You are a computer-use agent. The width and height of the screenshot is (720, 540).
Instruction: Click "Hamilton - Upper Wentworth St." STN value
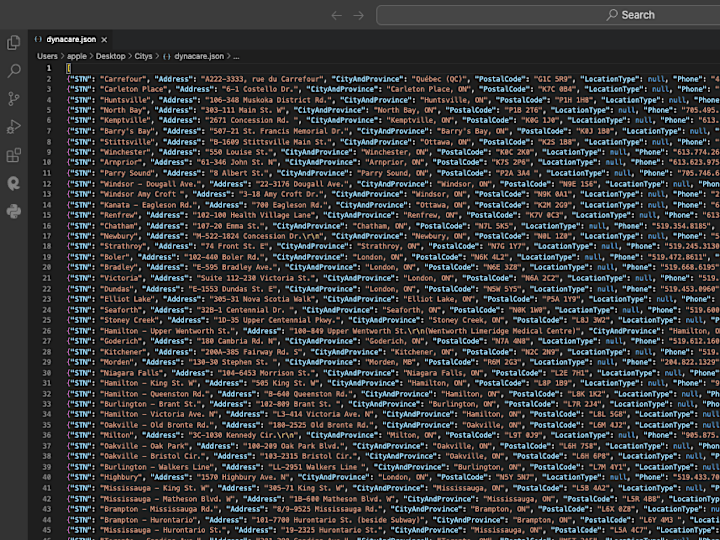tap(168, 331)
